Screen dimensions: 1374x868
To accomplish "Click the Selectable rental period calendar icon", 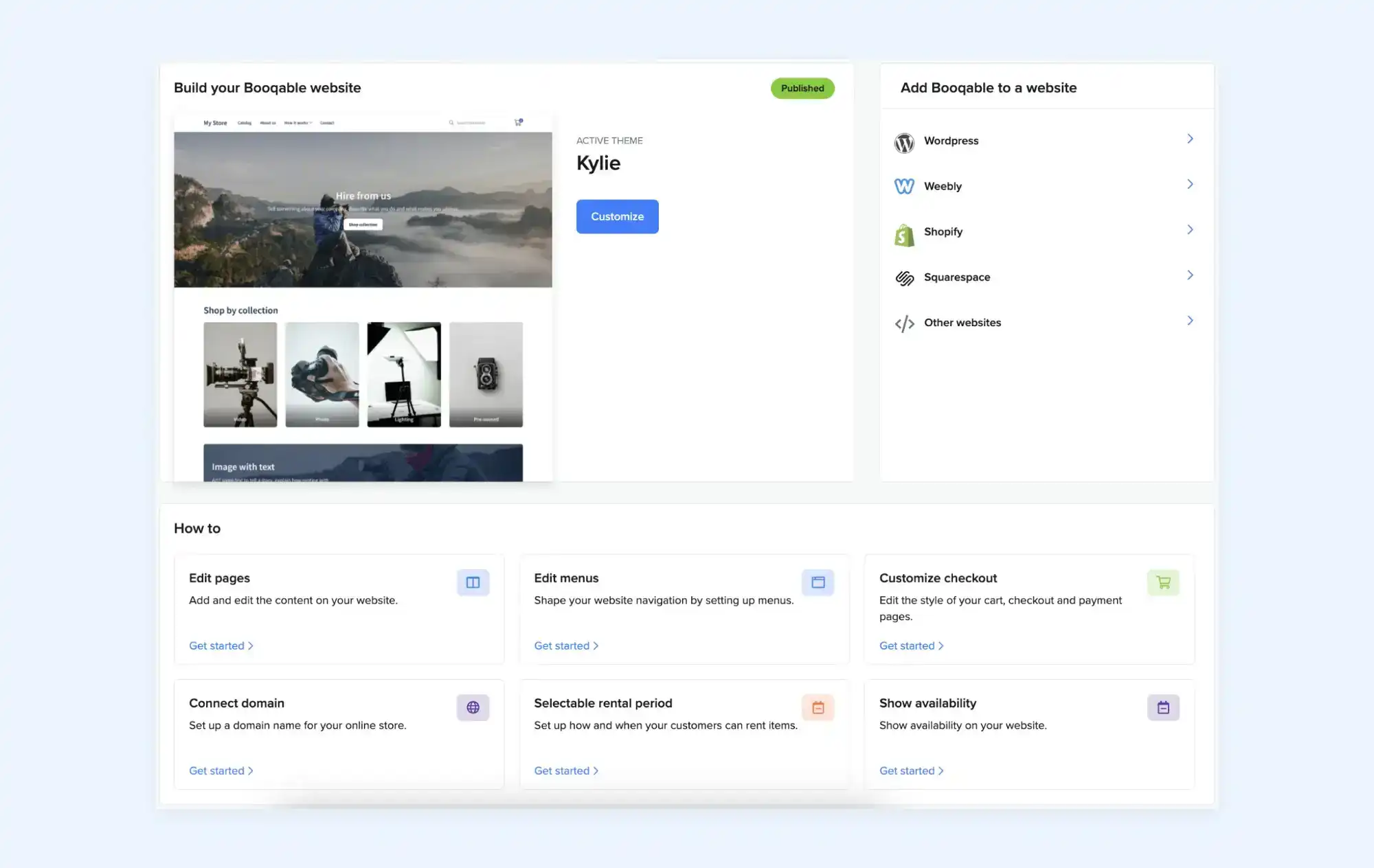I will click(x=818, y=707).
